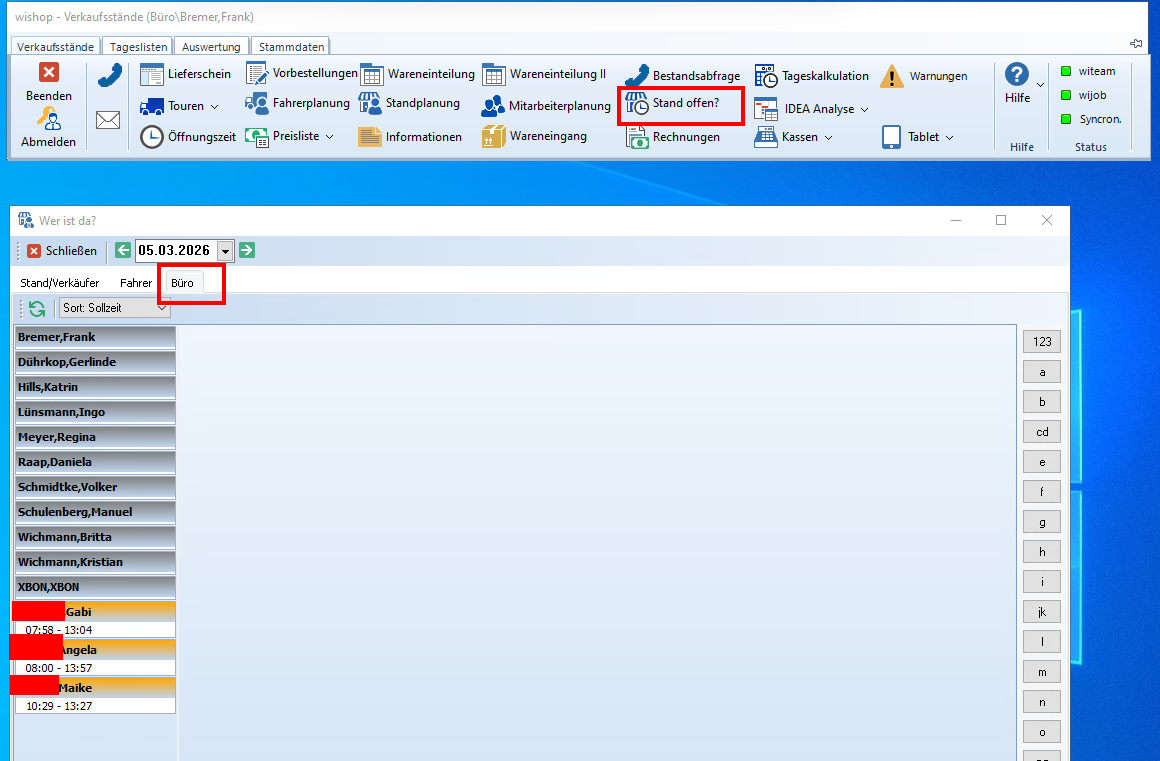Click the telephone icon in ribbon
Image resolution: width=1160 pixels, height=761 pixels.
tap(109, 76)
